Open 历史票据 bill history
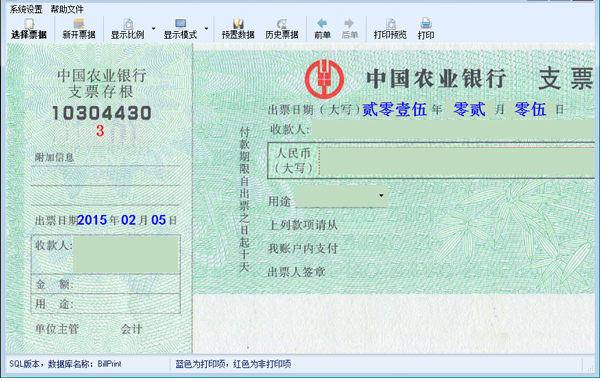 coord(282,29)
